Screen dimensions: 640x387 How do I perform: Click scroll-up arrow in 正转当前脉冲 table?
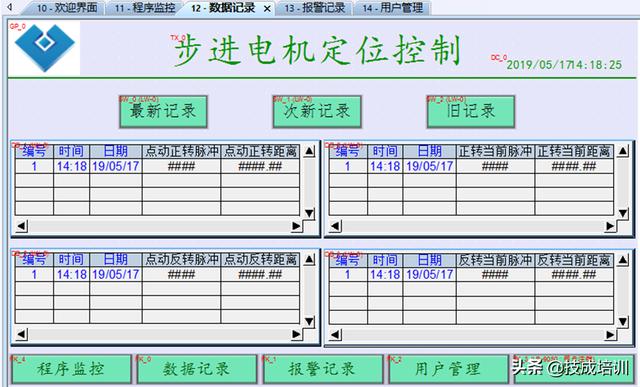click(x=623, y=151)
